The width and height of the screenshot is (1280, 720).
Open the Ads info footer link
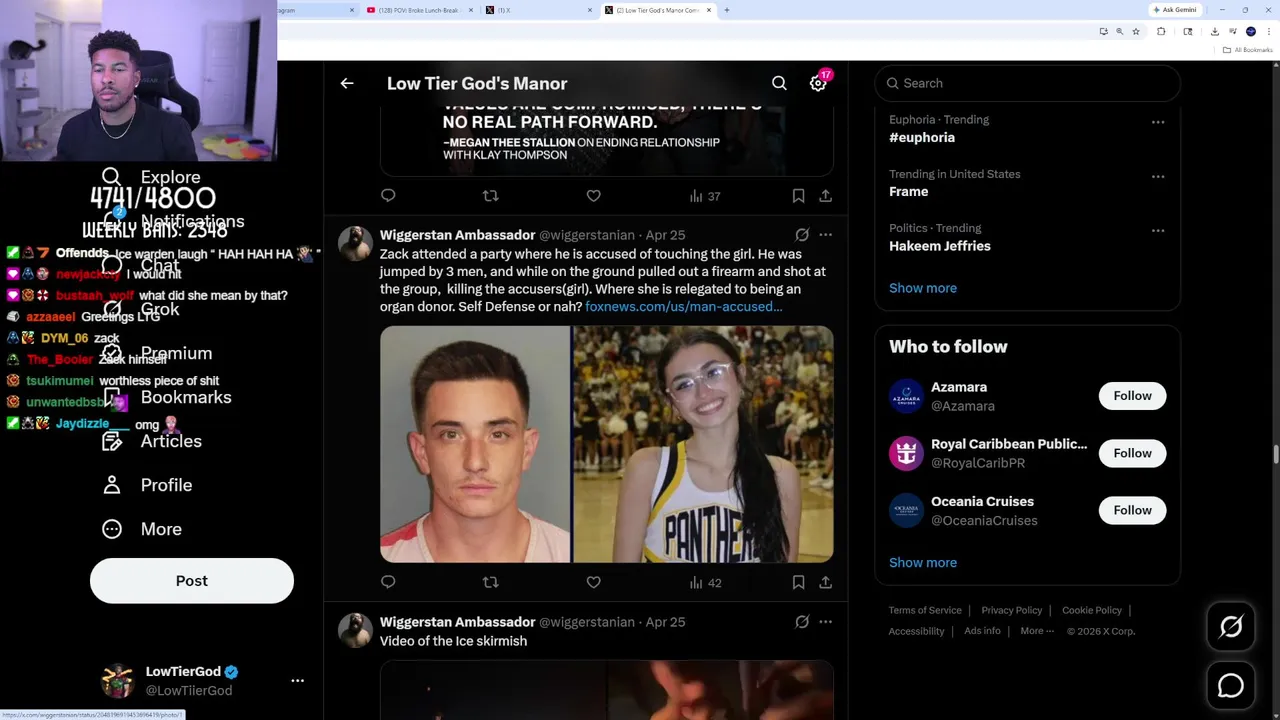click(982, 631)
